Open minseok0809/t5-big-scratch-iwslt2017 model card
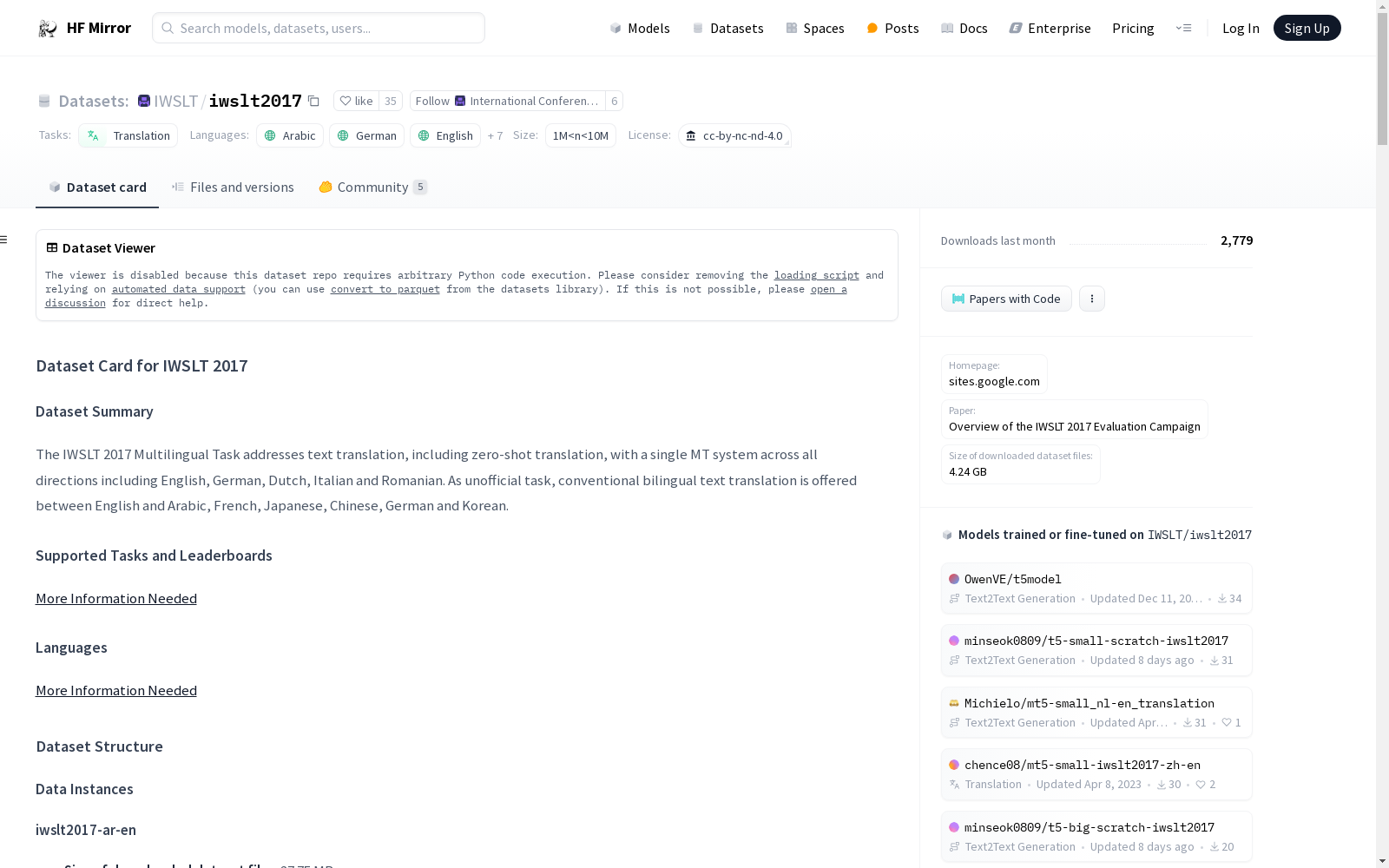This screenshot has height=868, width=1389. [x=1096, y=837]
